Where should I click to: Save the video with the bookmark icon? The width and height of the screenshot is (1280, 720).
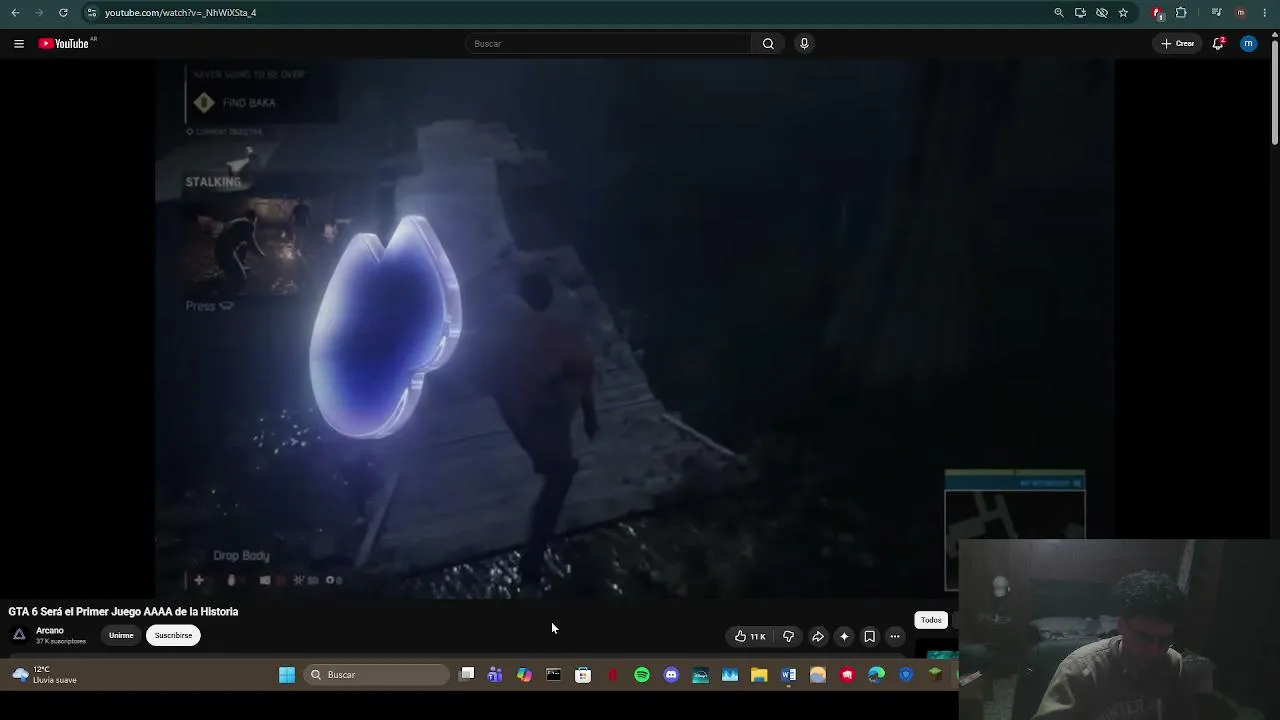click(x=870, y=636)
